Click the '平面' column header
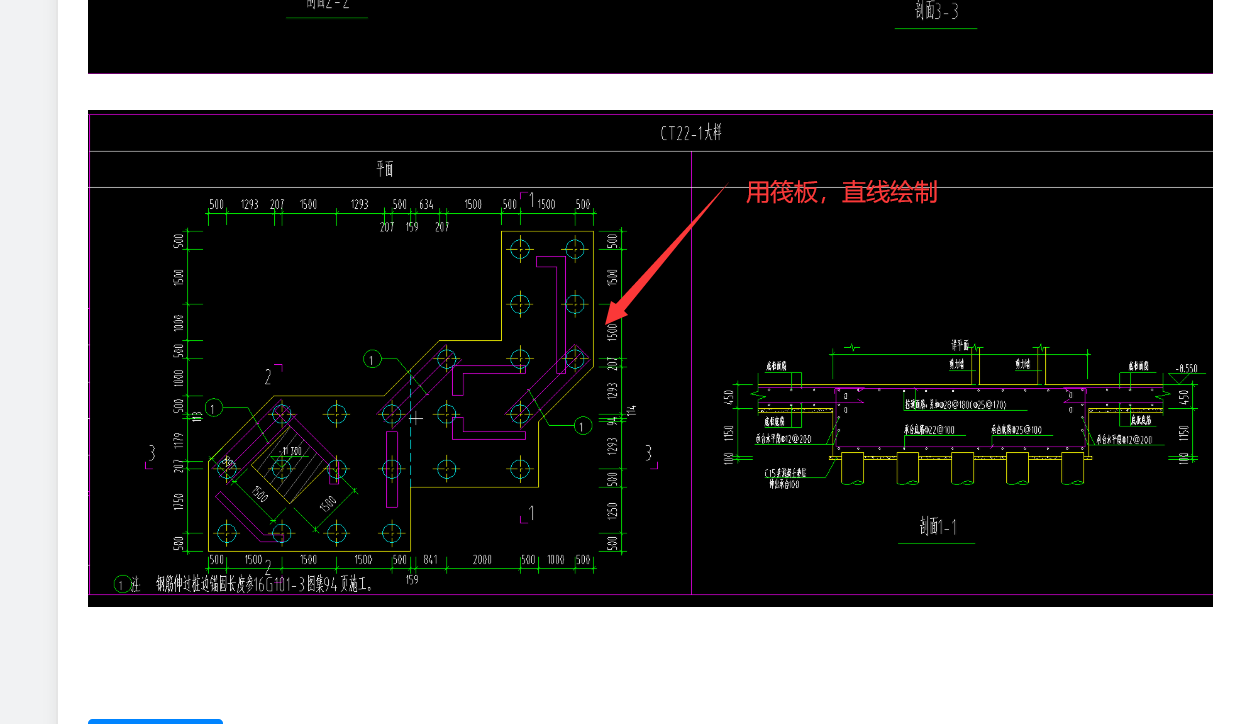The width and height of the screenshot is (1247, 724). point(385,169)
